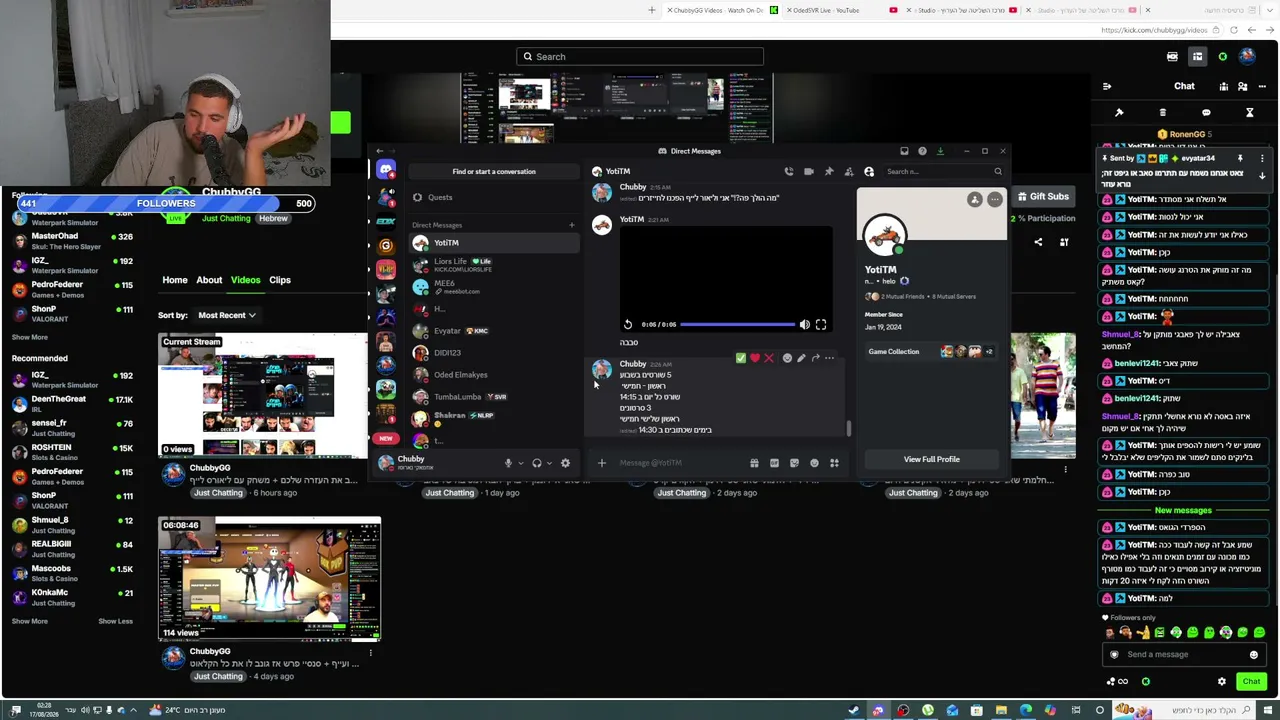The width and height of the screenshot is (1280, 720).
Task: Click View Full Profile button
Action: (931, 459)
